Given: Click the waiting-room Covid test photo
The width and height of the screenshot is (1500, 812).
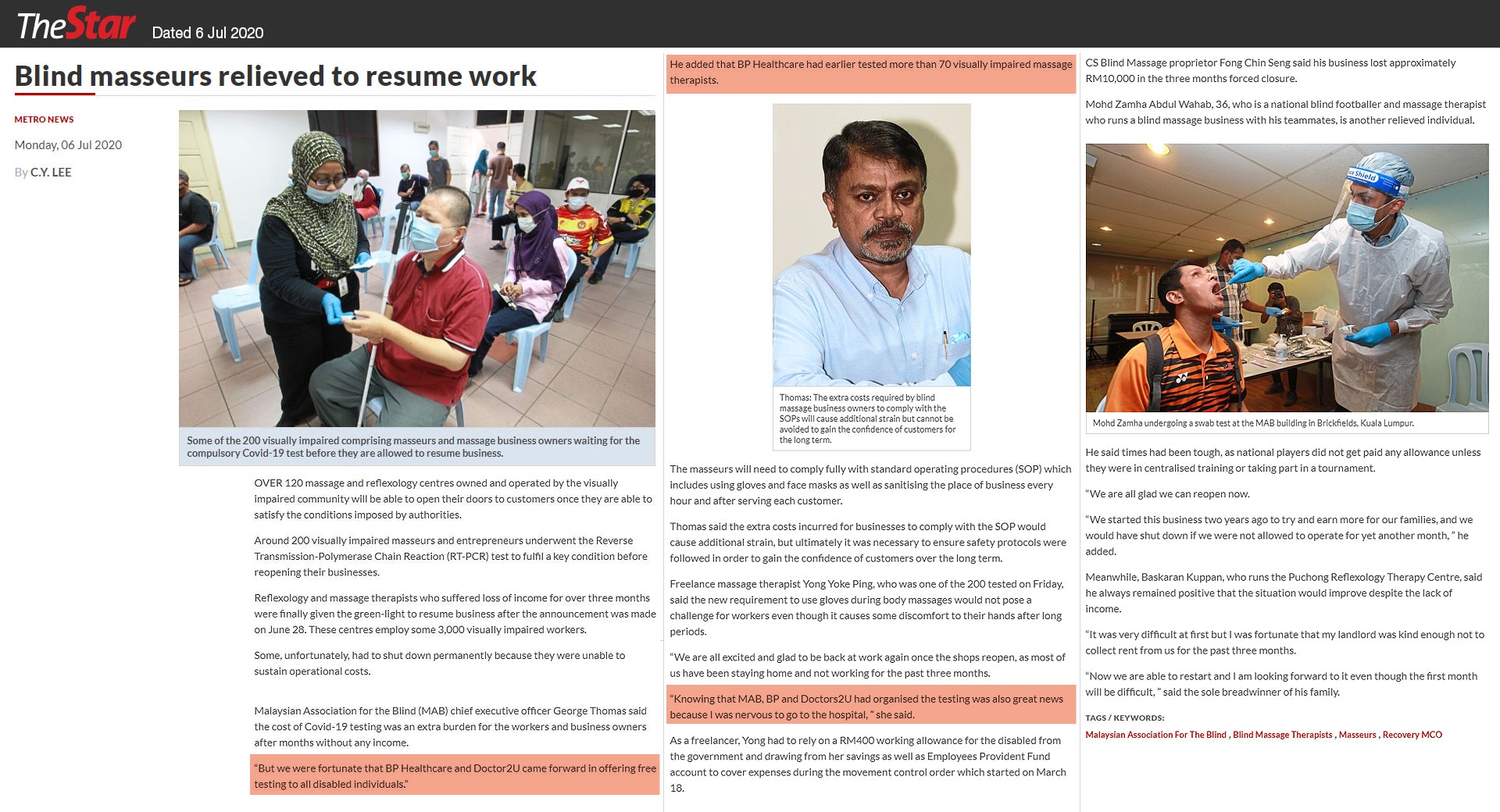Looking at the screenshot, I should click(417, 269).
